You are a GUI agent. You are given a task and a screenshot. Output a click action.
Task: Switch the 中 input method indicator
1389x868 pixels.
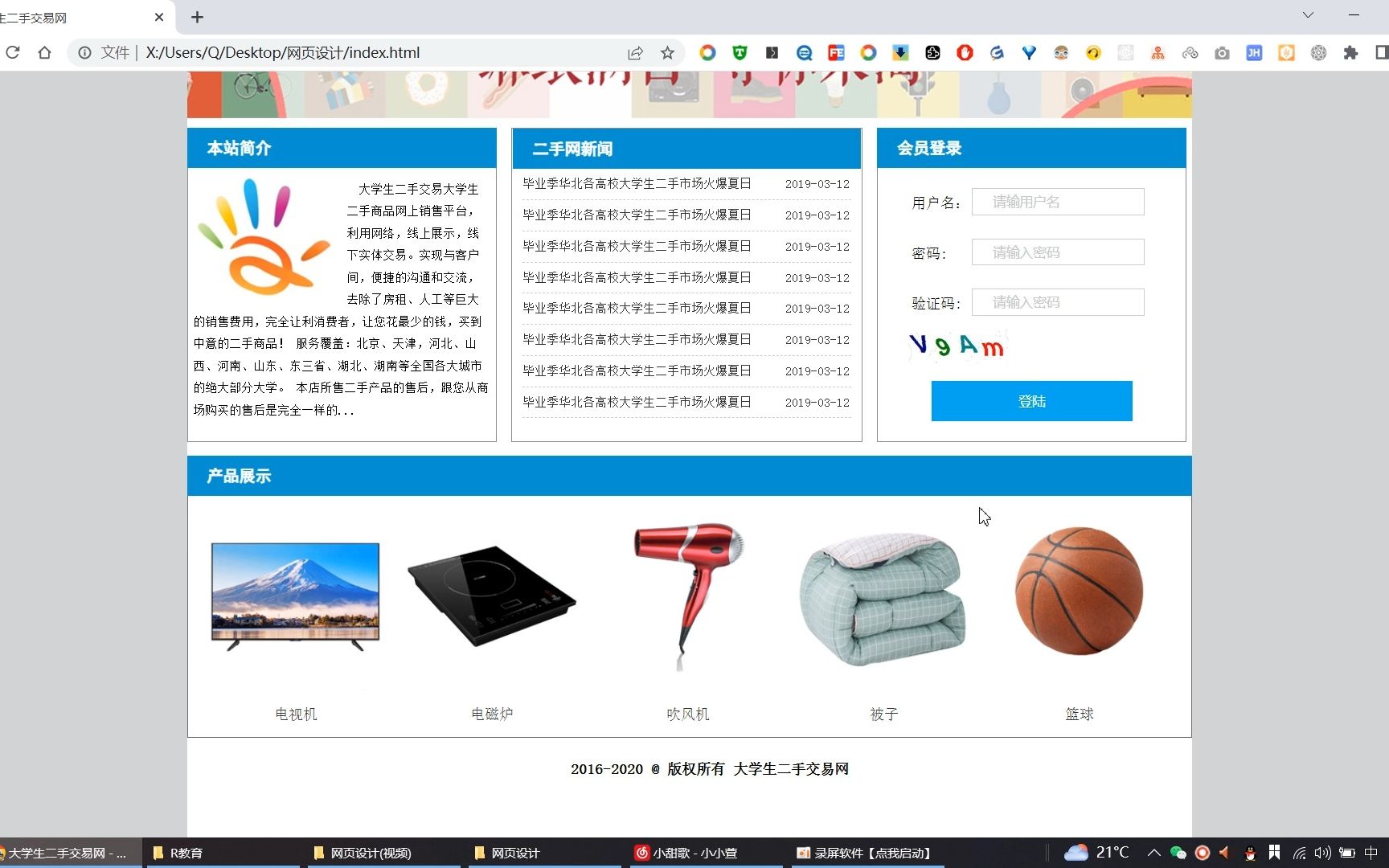click(x=1371, y=853)
